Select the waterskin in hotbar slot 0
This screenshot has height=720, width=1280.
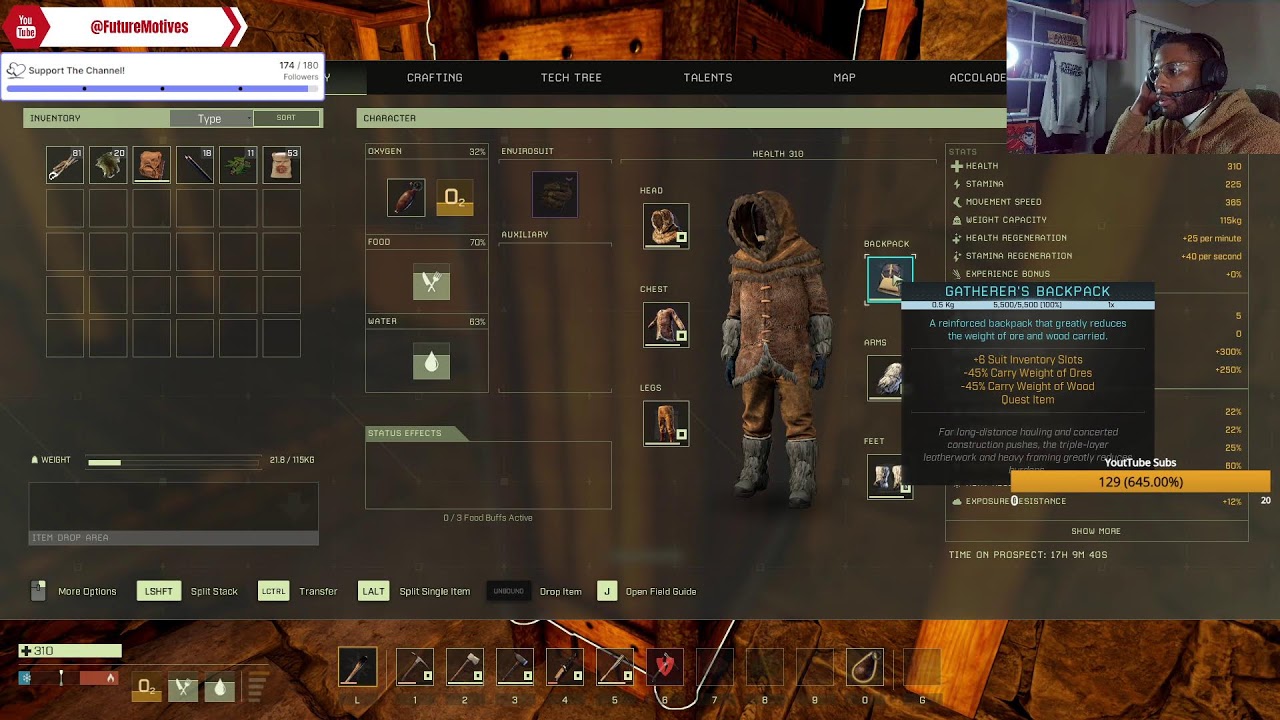(864, 668)
